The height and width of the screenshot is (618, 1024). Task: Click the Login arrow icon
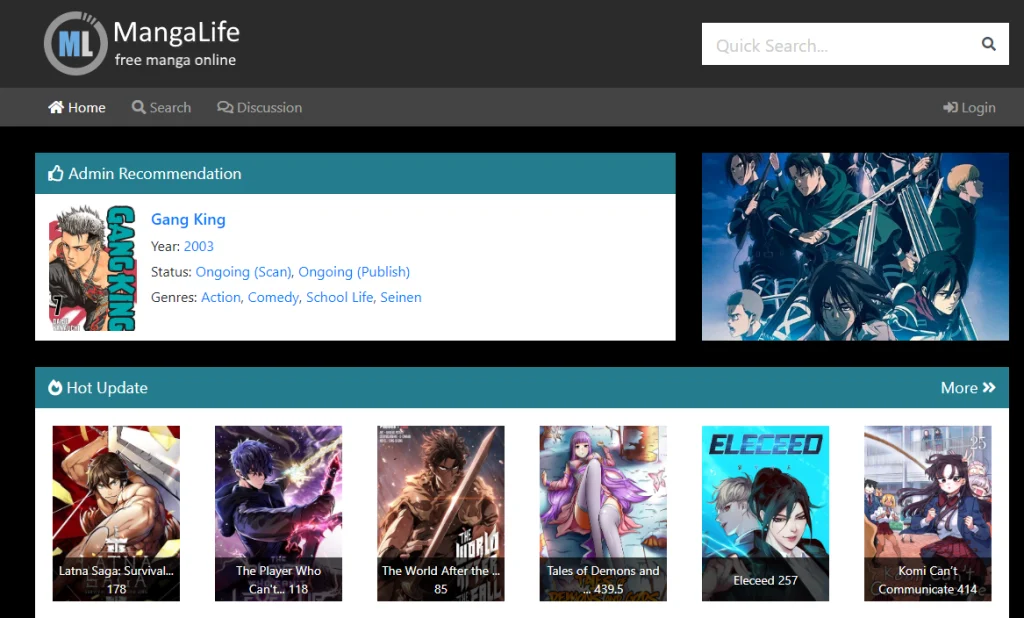click(x=950, y=107)
